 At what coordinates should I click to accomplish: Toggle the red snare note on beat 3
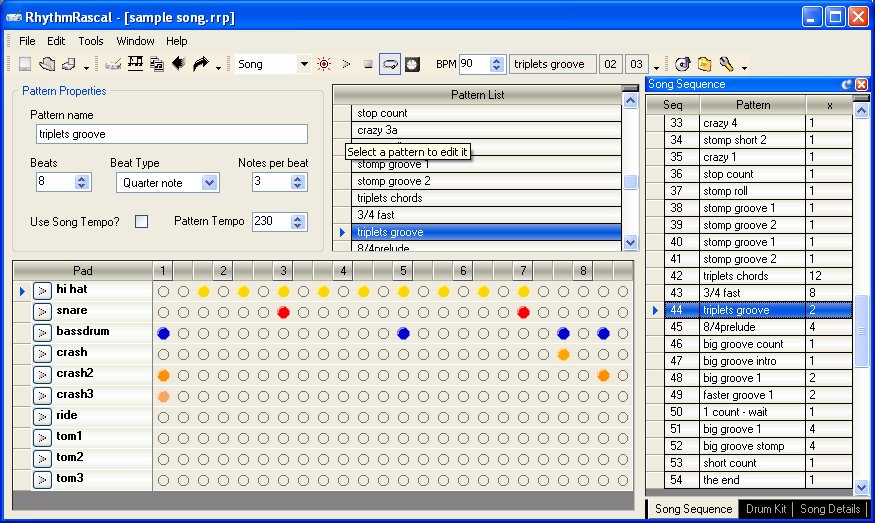click(283, 312)
